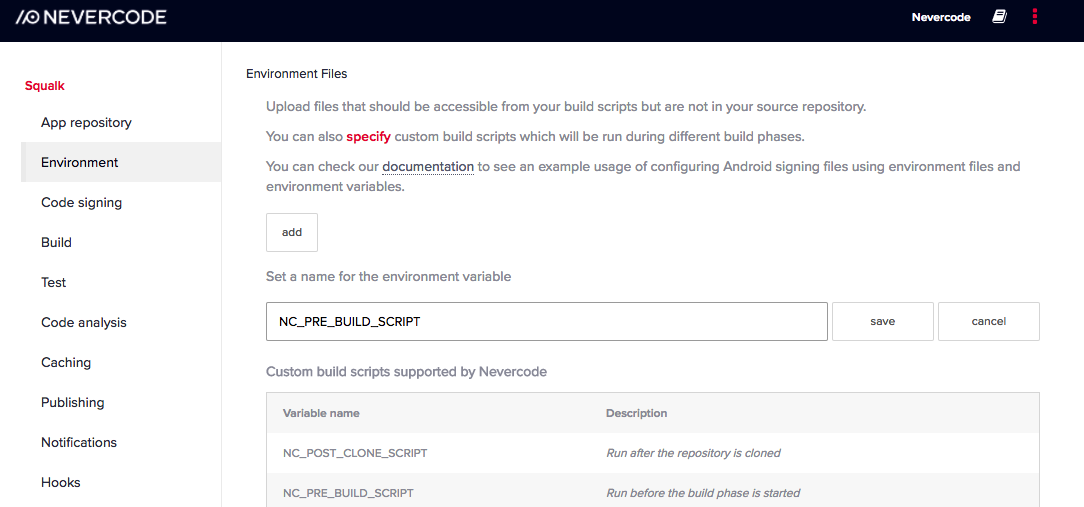Click the 'Environment Files' heading
This screenshot has height=507, width=1084.
coord(297,73)
